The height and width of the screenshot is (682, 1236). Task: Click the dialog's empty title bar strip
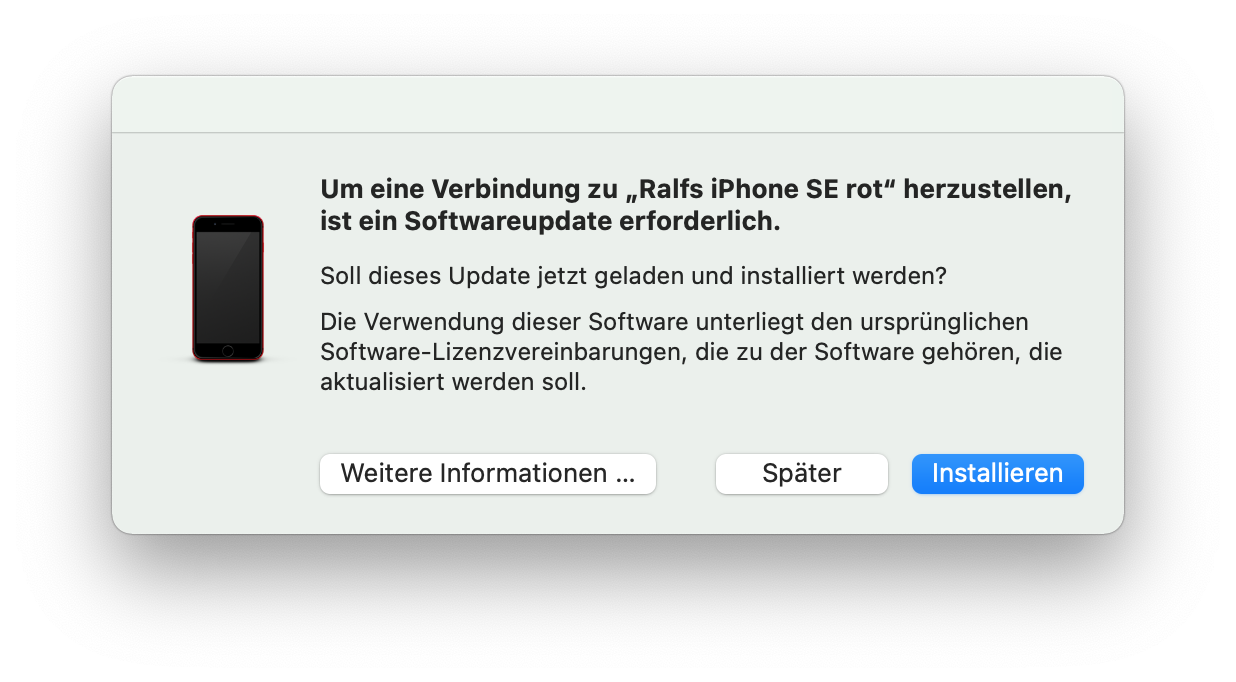(618, 104)
